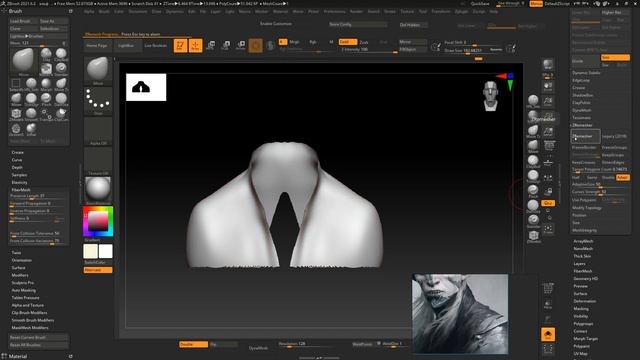Choose the Smooth brush in the Brush palette
The width and height of the screenshot is (640, 360).
click(31, 114)
